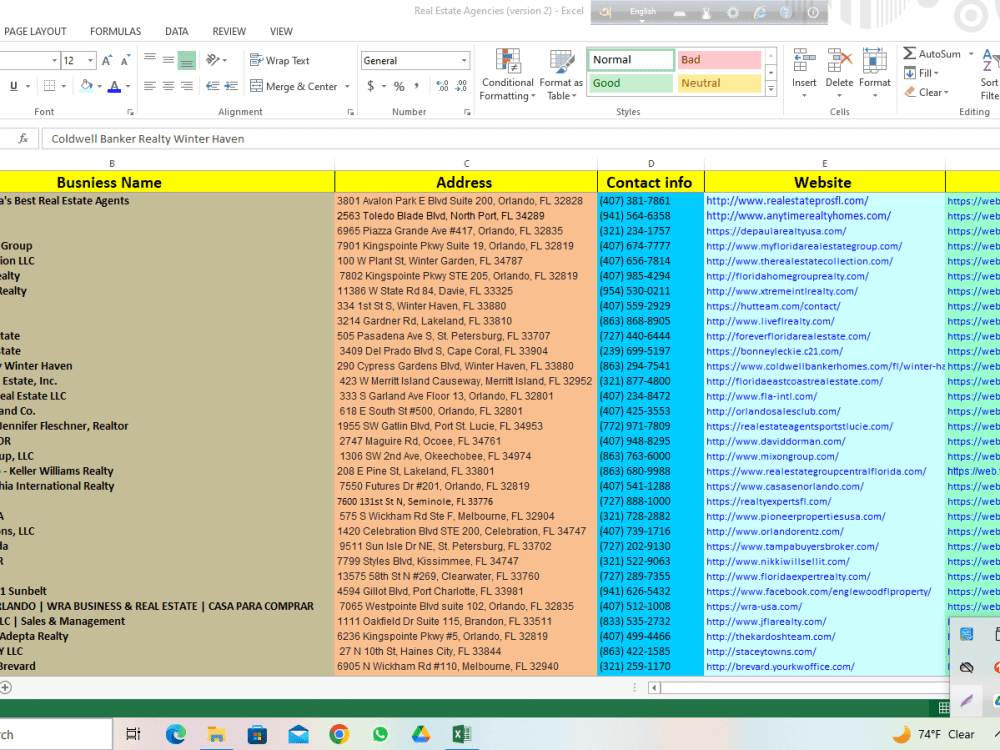Open the realestateprosfl.com link
Image resolution: width=1000 pixels, height=750 pixels.
pyautogui.click(x=787, y=201)
